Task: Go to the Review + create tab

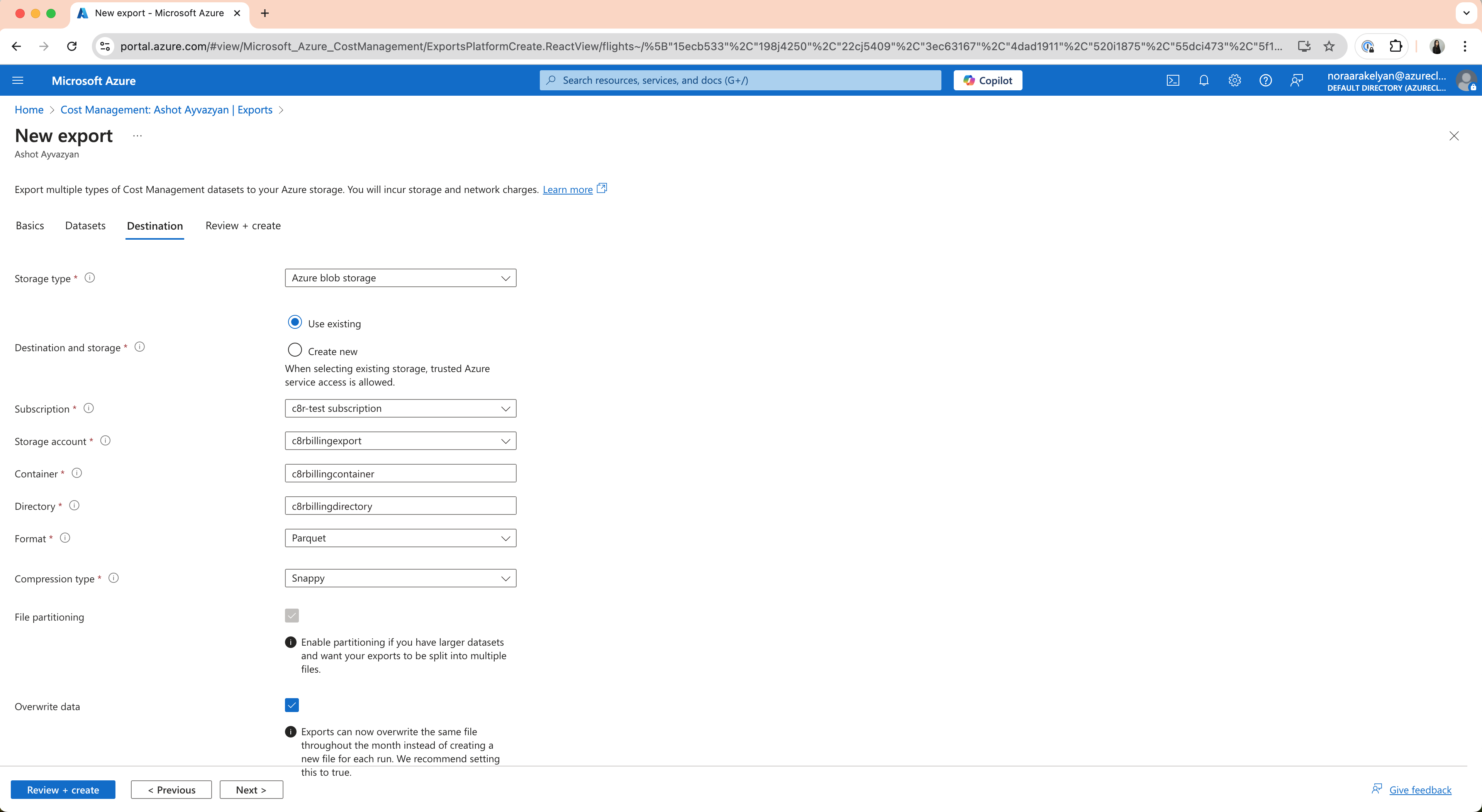Action: point(243,225)
